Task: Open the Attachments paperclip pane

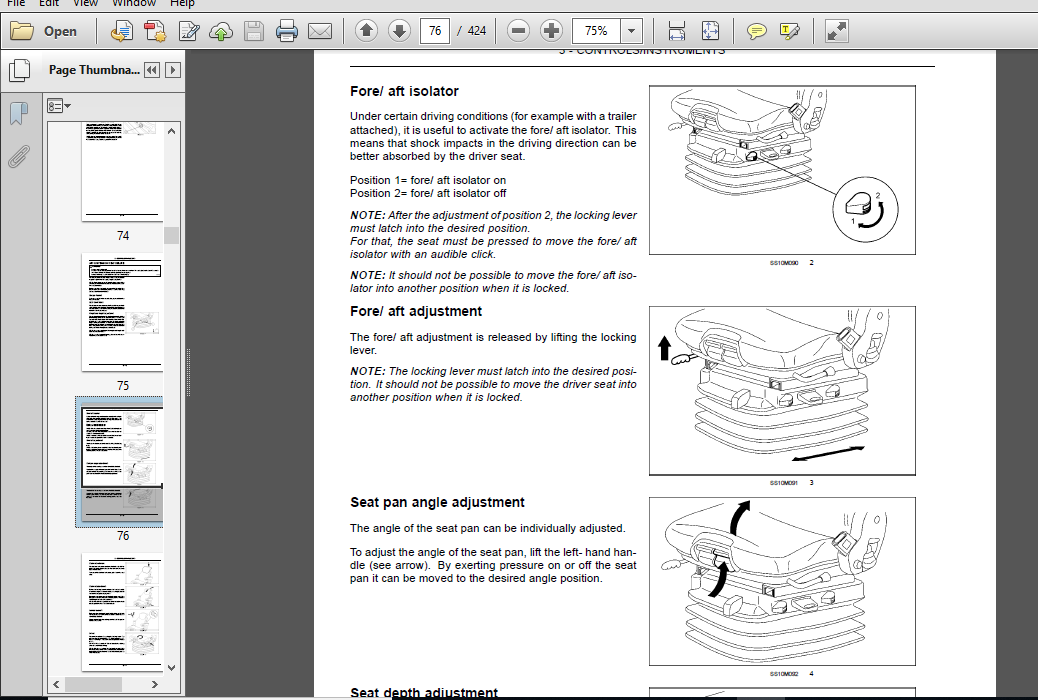Action: (x=19, y=157)
